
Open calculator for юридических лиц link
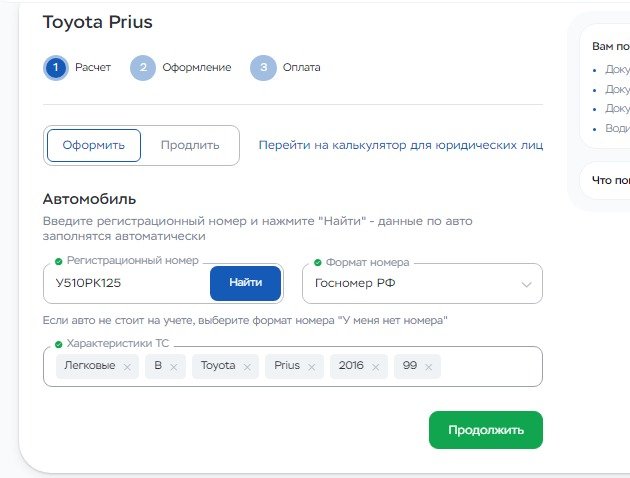(401, 145)
